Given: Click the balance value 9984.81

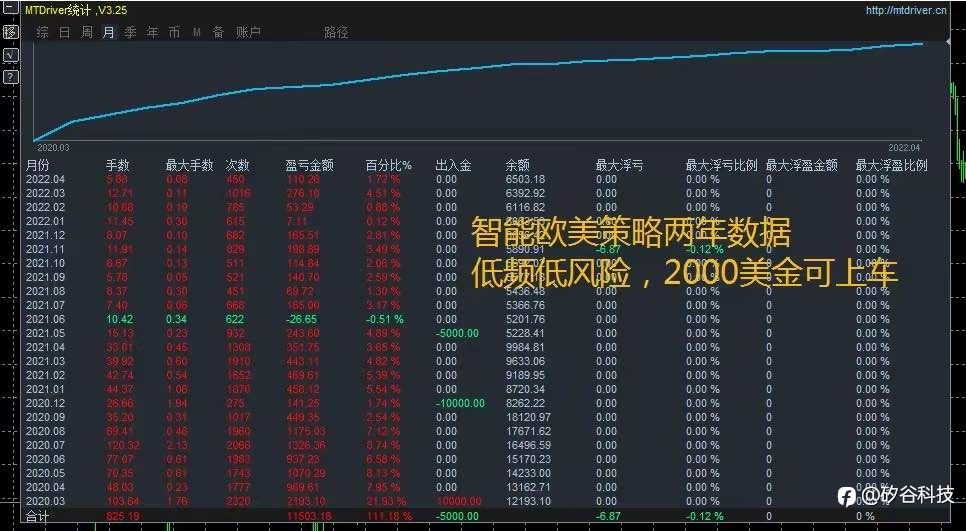Looking at the screenshot, I should 526,347.
